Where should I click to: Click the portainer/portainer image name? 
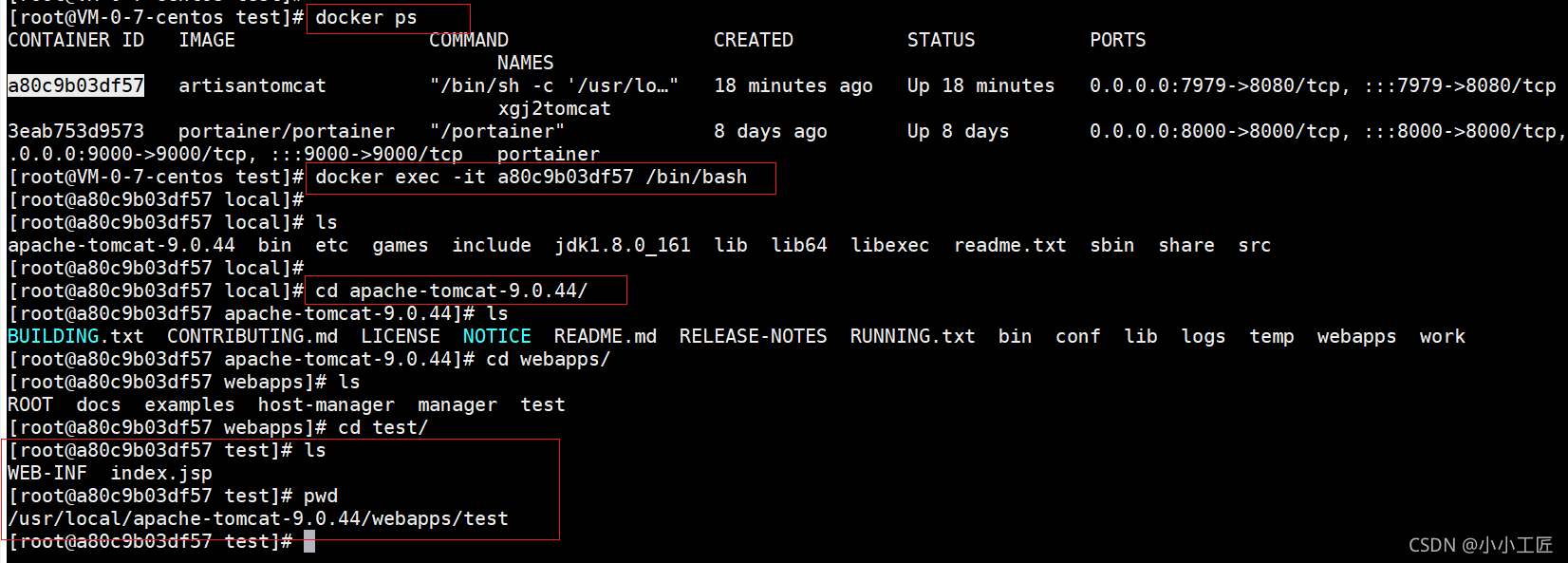tap(286, 131)
